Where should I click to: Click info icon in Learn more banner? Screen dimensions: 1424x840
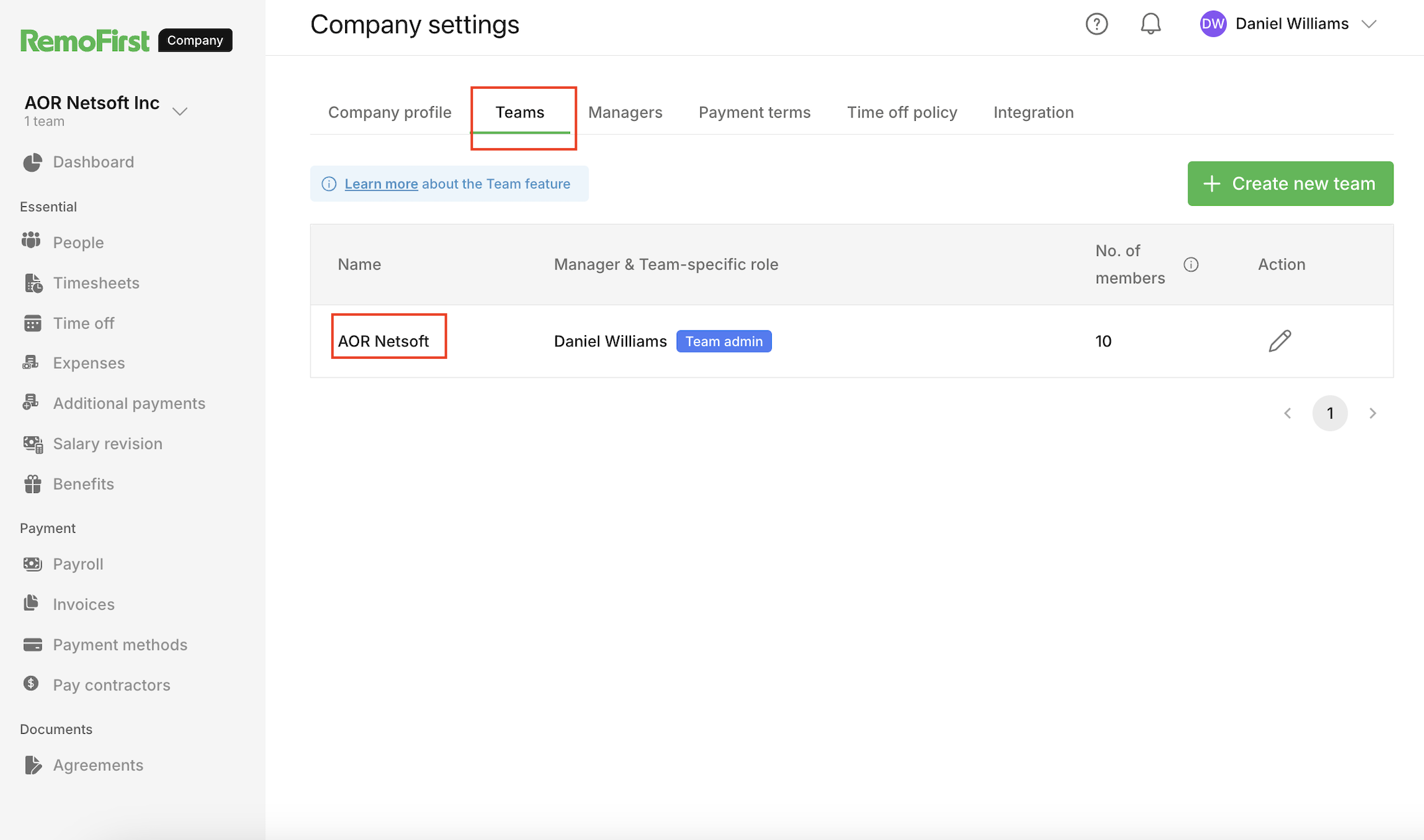(x=329, y=184)
